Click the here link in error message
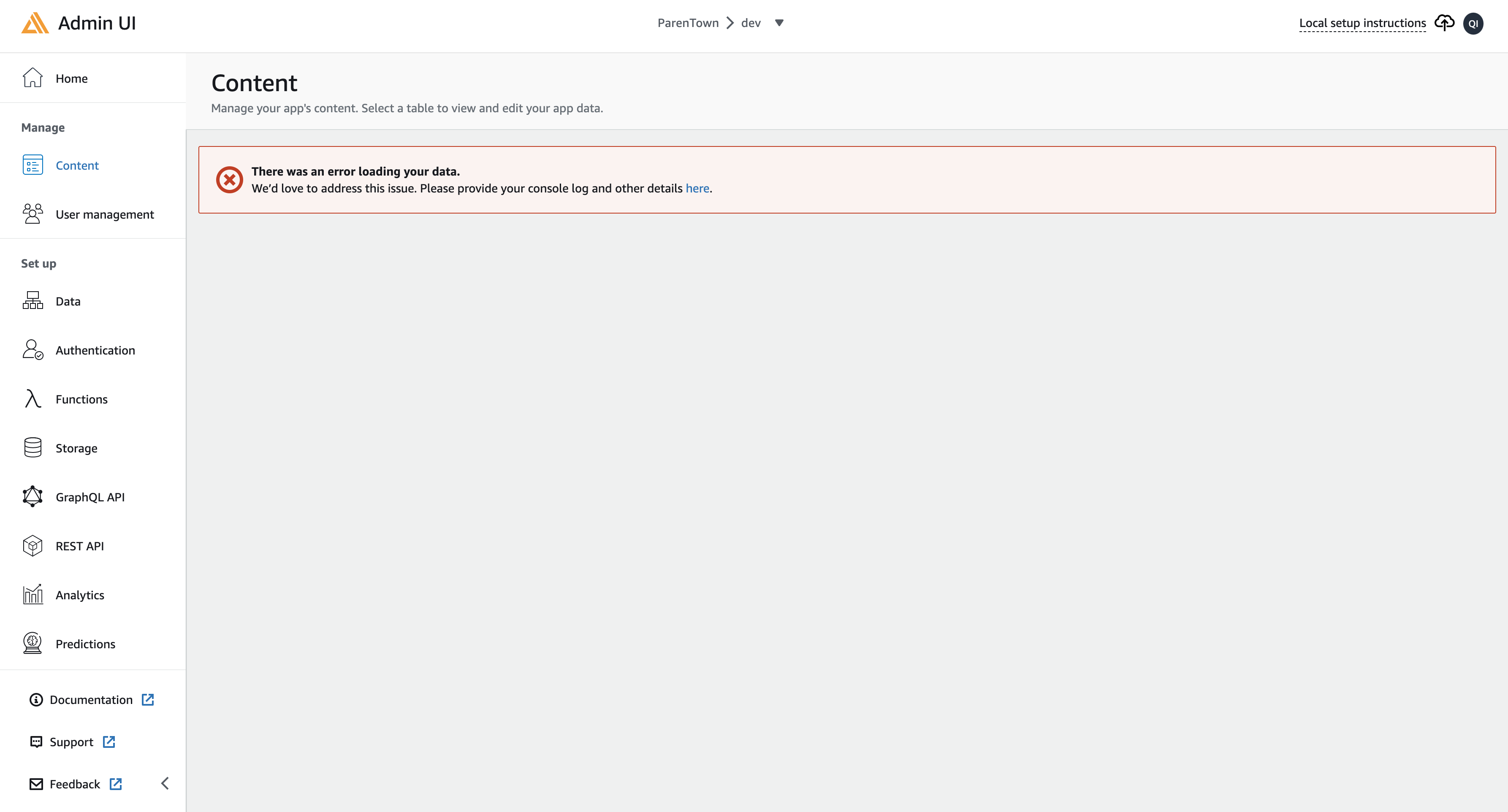 [x=697, y=188]
